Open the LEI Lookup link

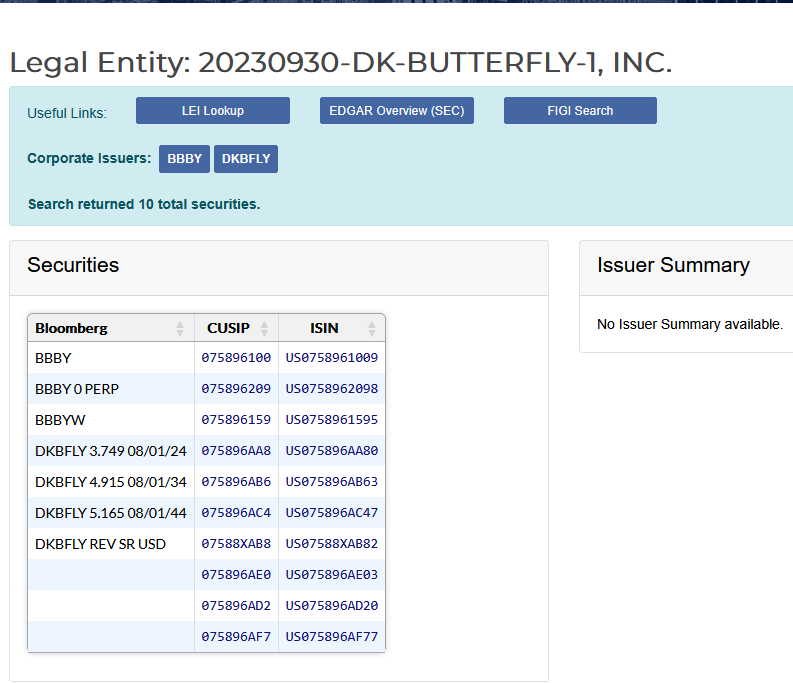pyautogui.click(x=213, y=111)
